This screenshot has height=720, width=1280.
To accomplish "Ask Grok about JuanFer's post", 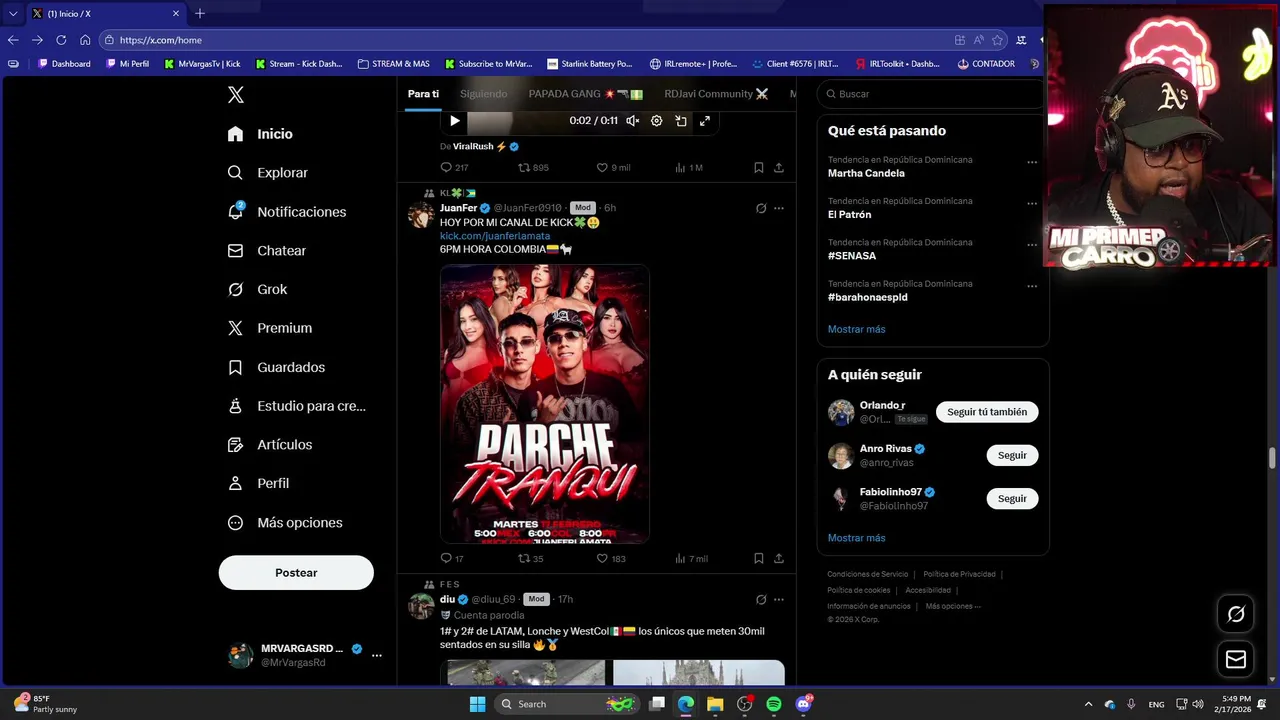I will click(760, 208).
